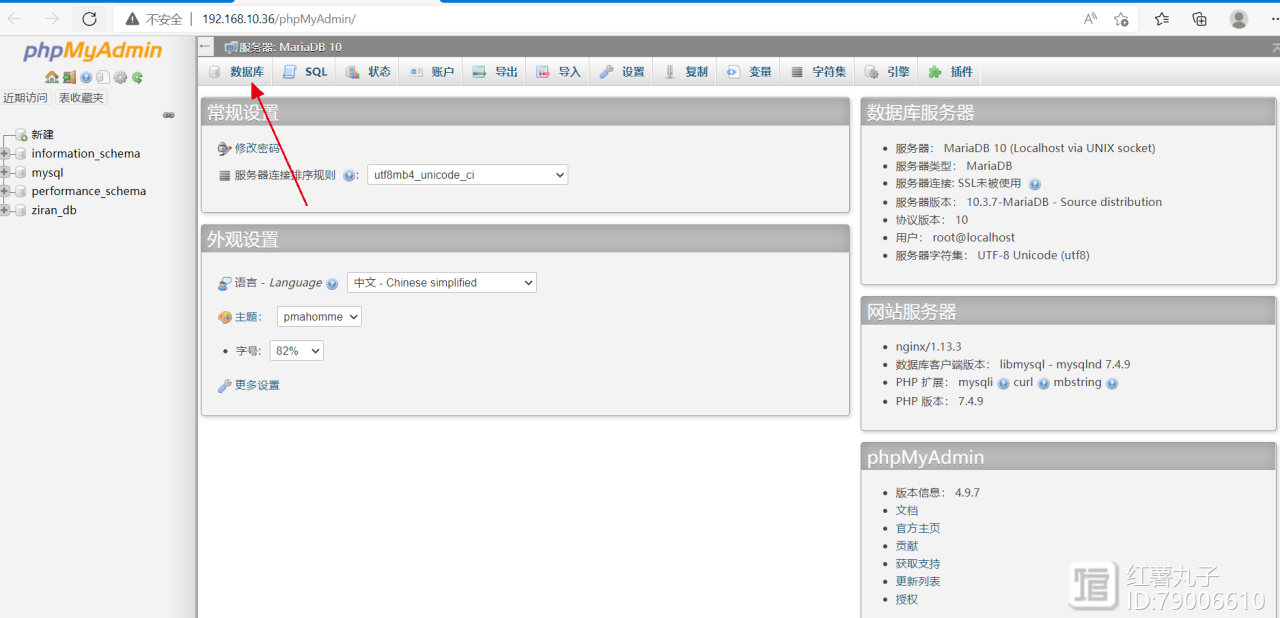Click the ziran_db database cylinder icon
This screenshot has width=1280, height=618.
click(20, 210)
